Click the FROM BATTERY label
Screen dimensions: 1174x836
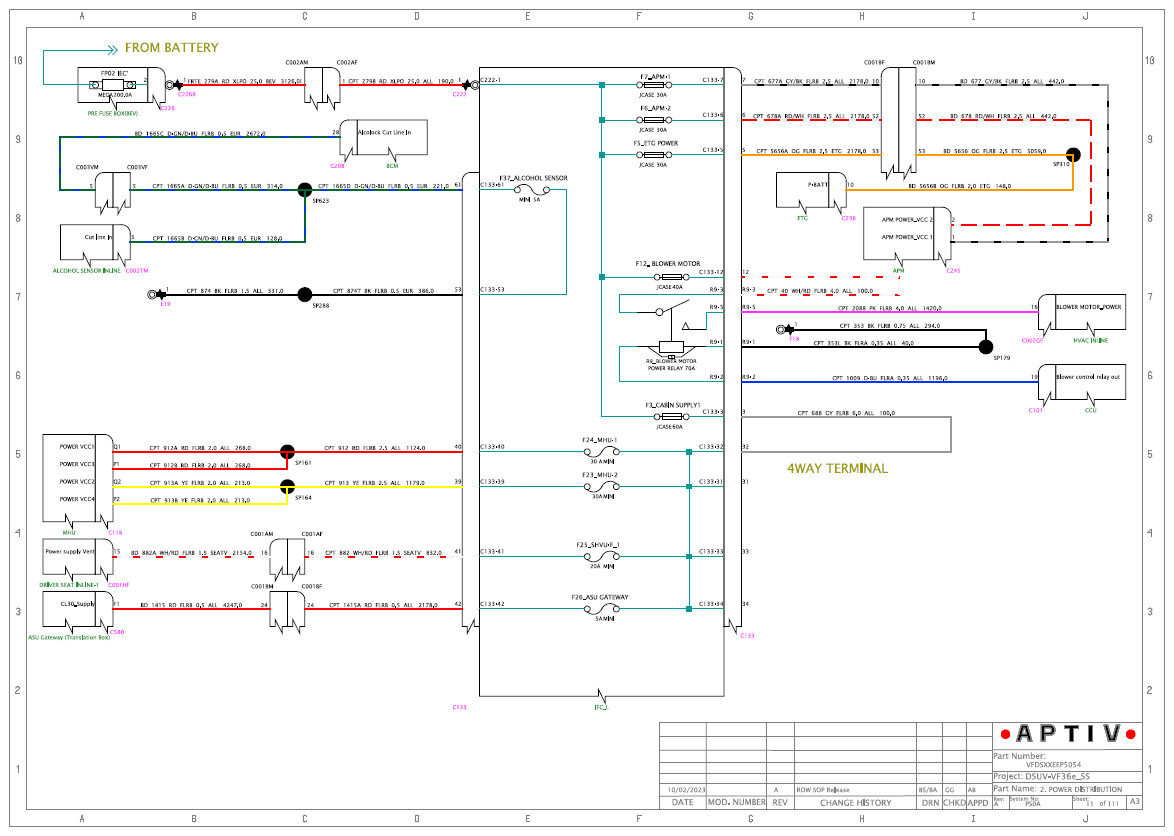click(171, 48)
